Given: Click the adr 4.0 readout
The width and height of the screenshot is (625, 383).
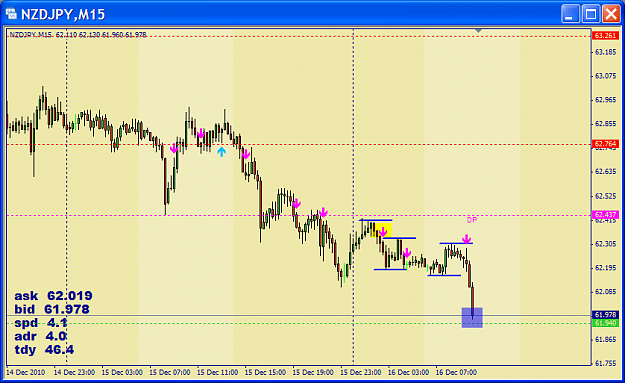Looking at the screenshot, I should [41, 336].
